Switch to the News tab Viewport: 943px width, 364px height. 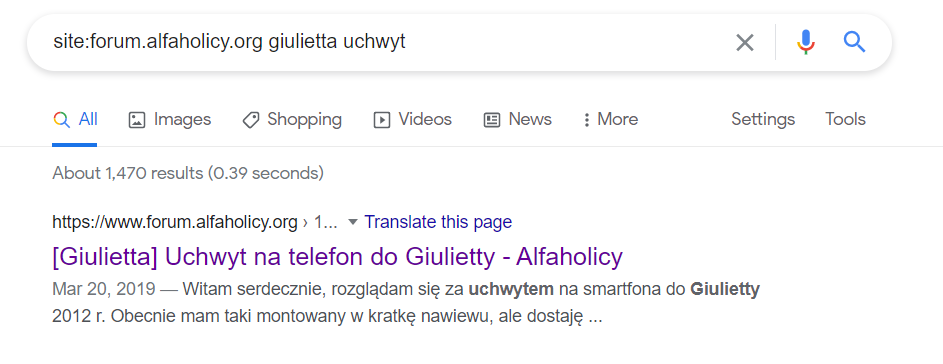(518, 119)
